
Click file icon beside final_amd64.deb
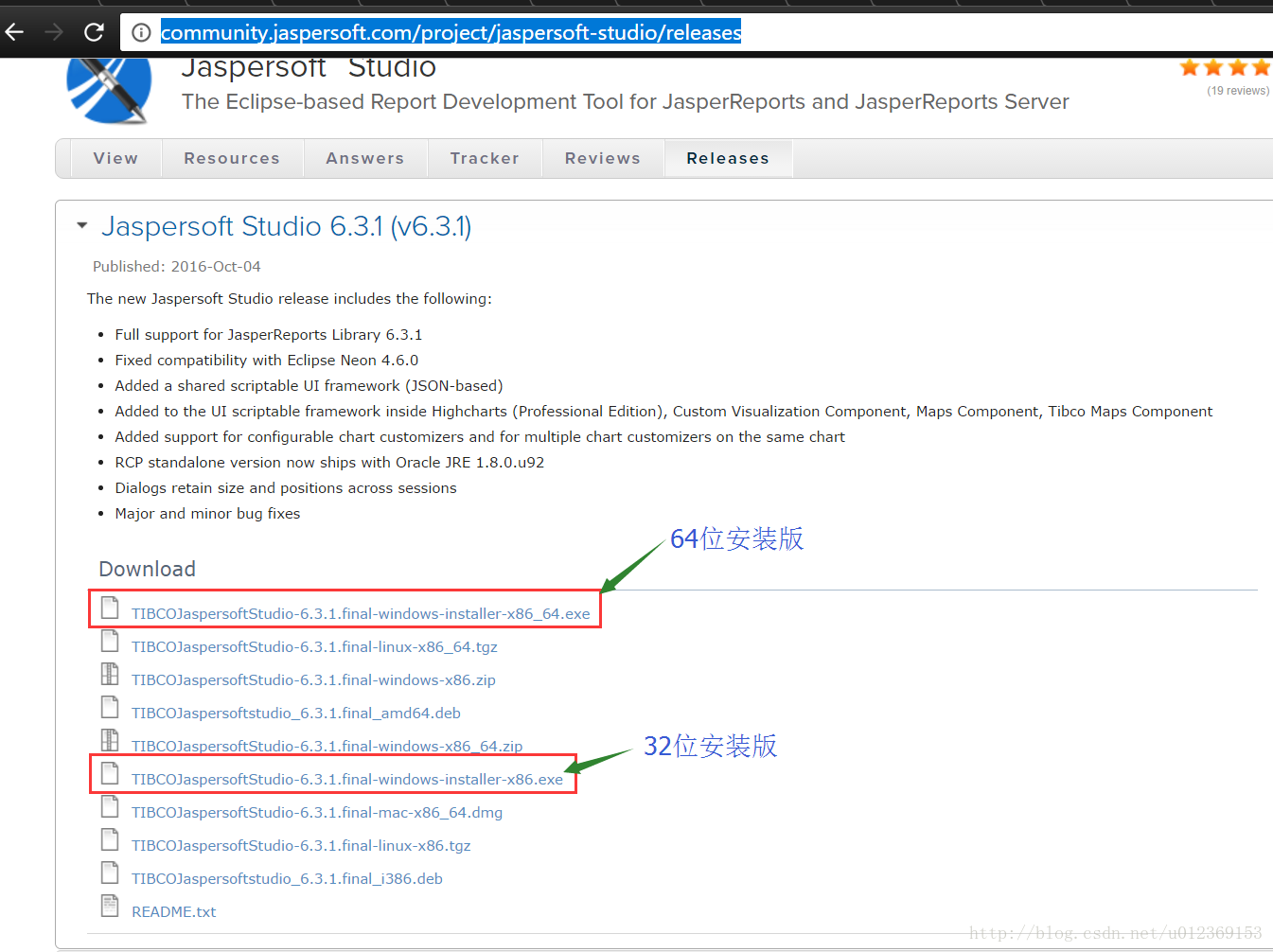(110, 707)
